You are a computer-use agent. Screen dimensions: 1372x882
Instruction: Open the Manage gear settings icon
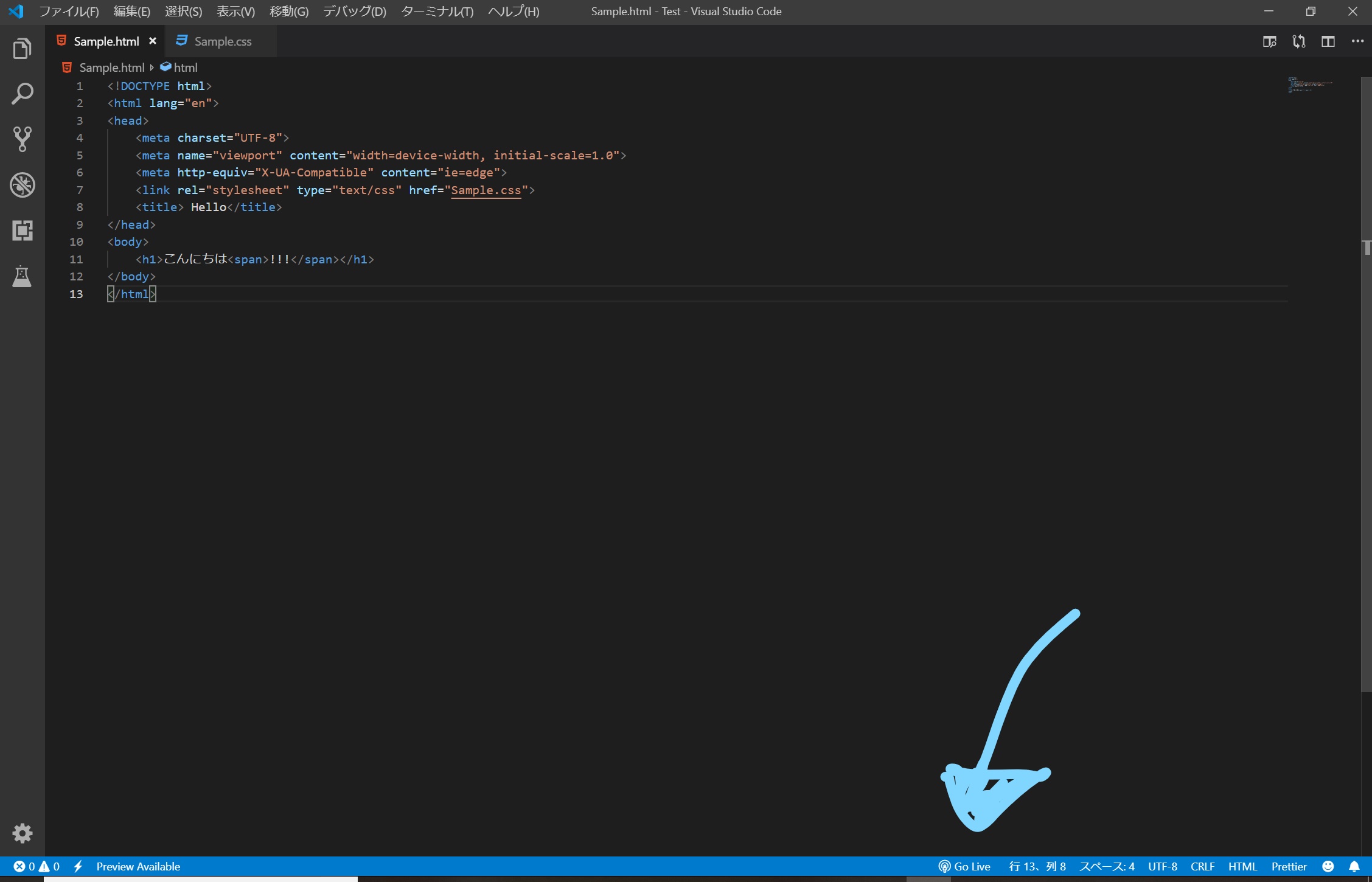[x=22, y=833]
